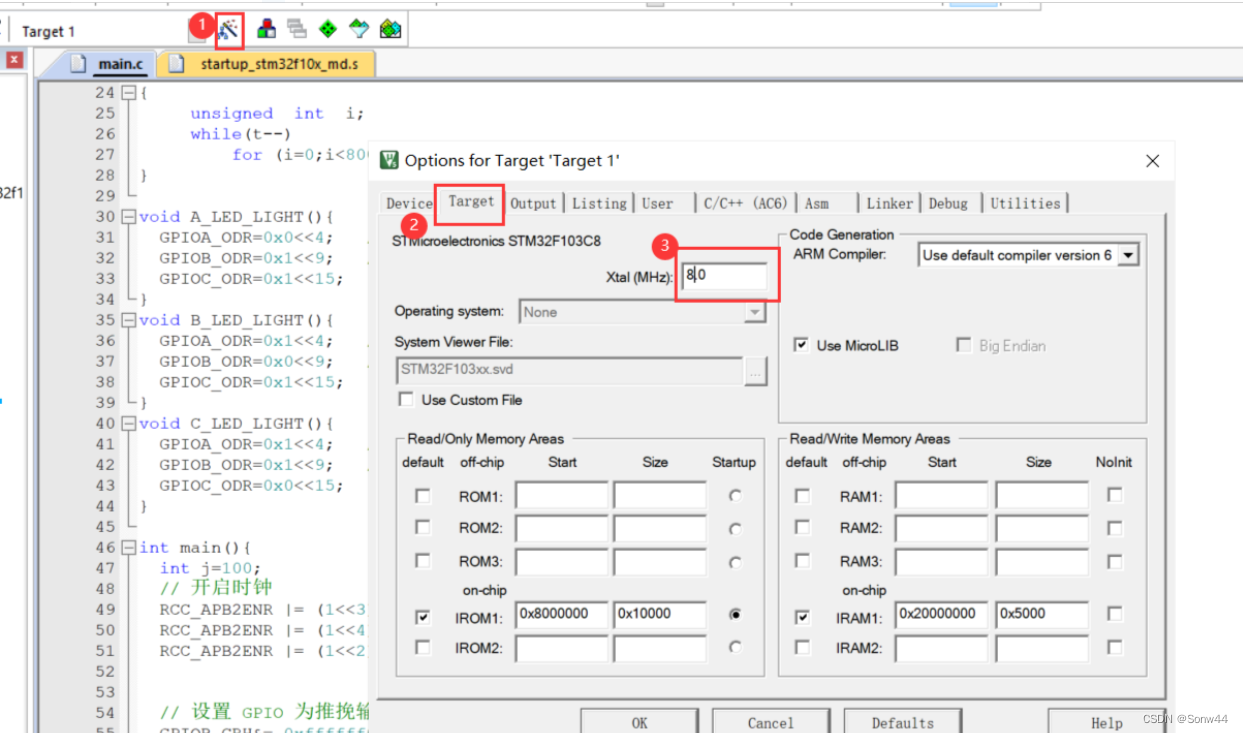Click Select Software Packs icon
1243x733 pixels.
[x=359, y=29]
